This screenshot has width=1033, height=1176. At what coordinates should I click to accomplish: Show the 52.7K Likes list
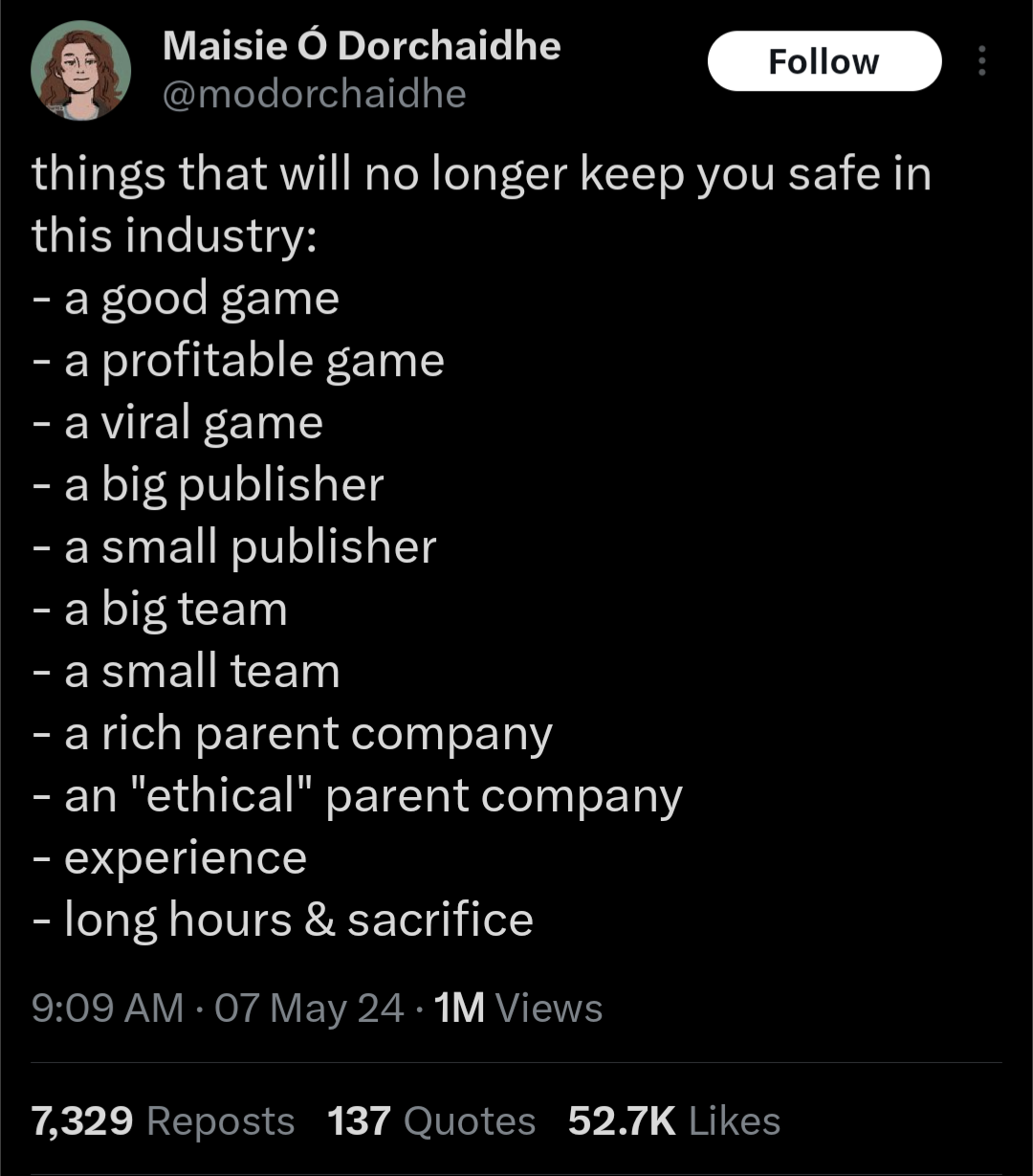coord(673,1121)
